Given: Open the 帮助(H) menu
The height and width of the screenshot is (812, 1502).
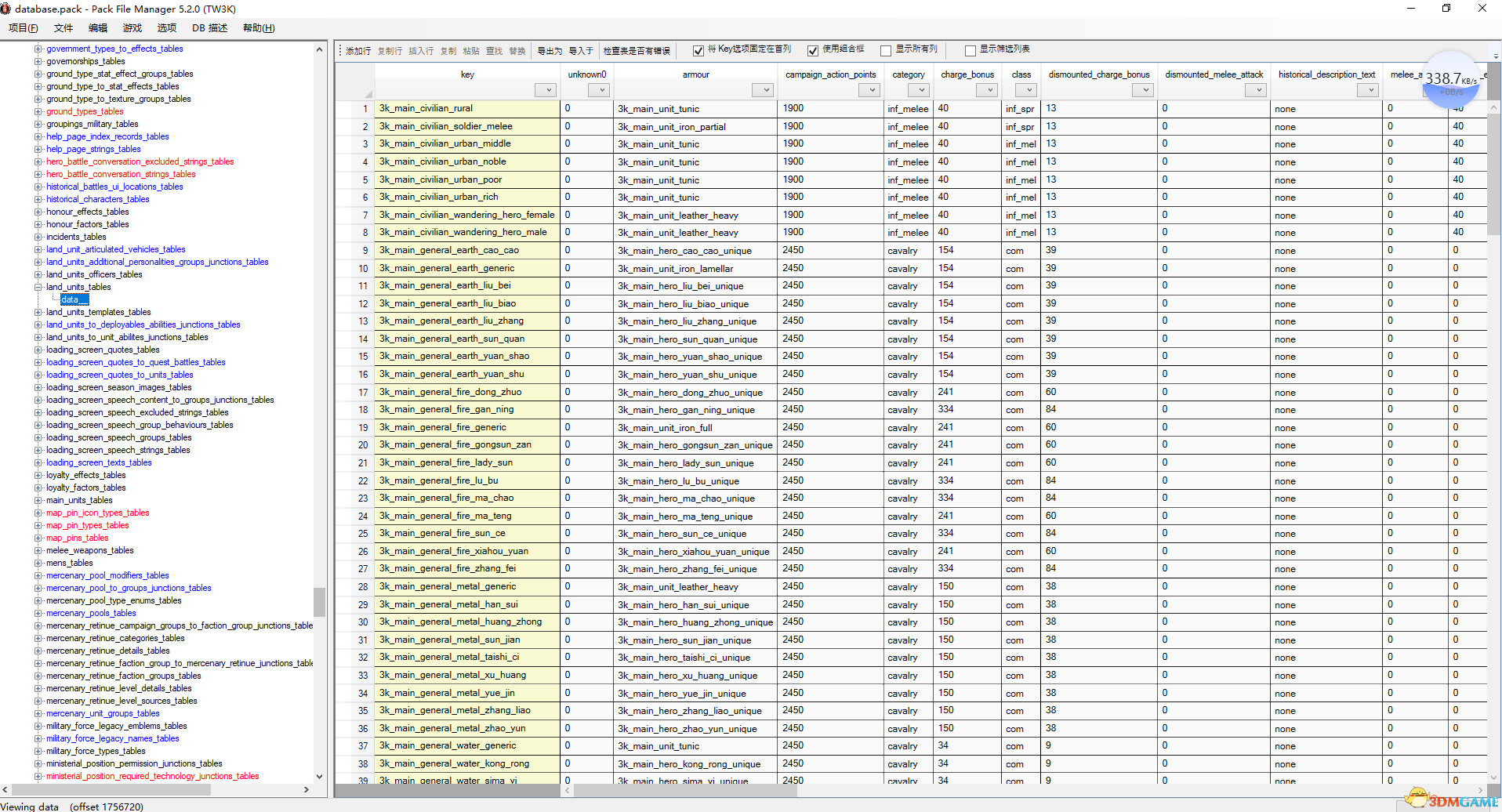Looking at the screenshot, I should coord(259,28).
